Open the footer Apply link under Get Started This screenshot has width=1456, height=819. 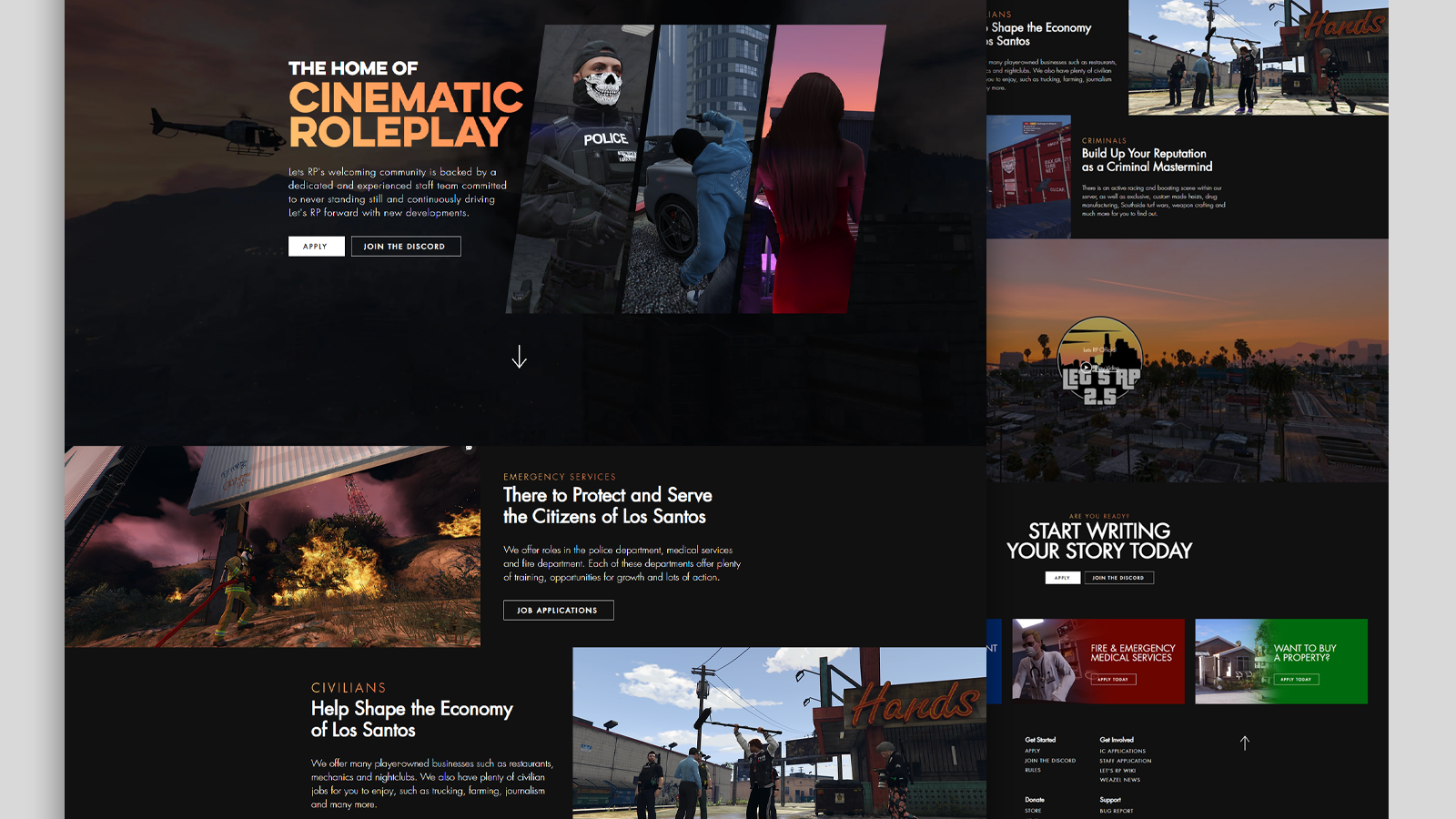(1032, 751)
